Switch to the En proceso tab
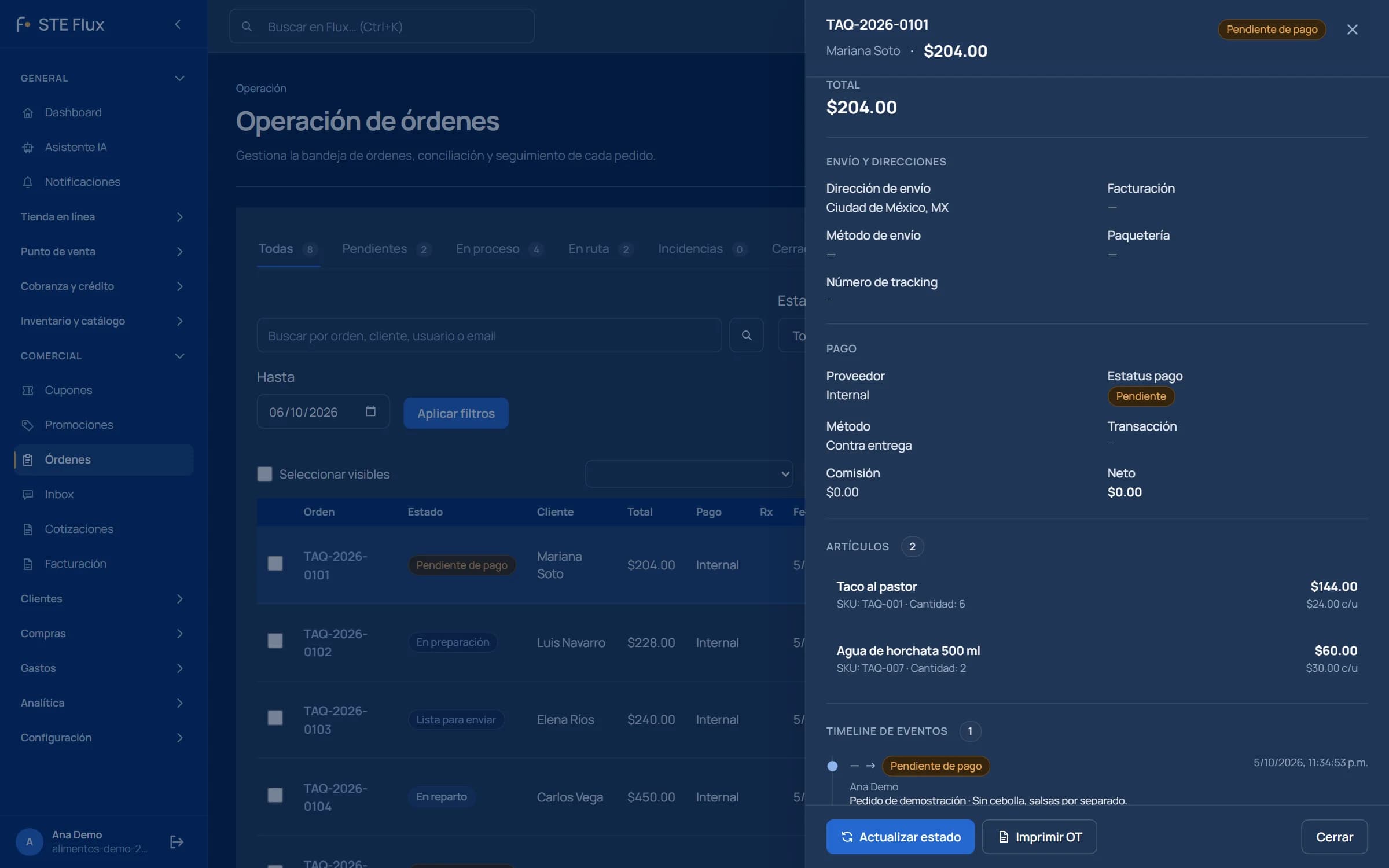This screenshot has width=1389, height=868. pos(499,249)
